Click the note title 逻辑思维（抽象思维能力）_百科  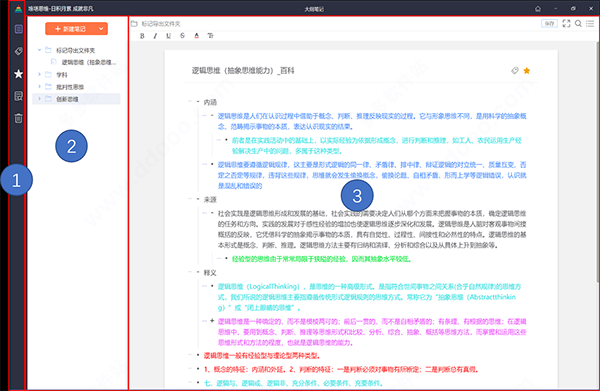pyautogui.click(x=243, y=71)
